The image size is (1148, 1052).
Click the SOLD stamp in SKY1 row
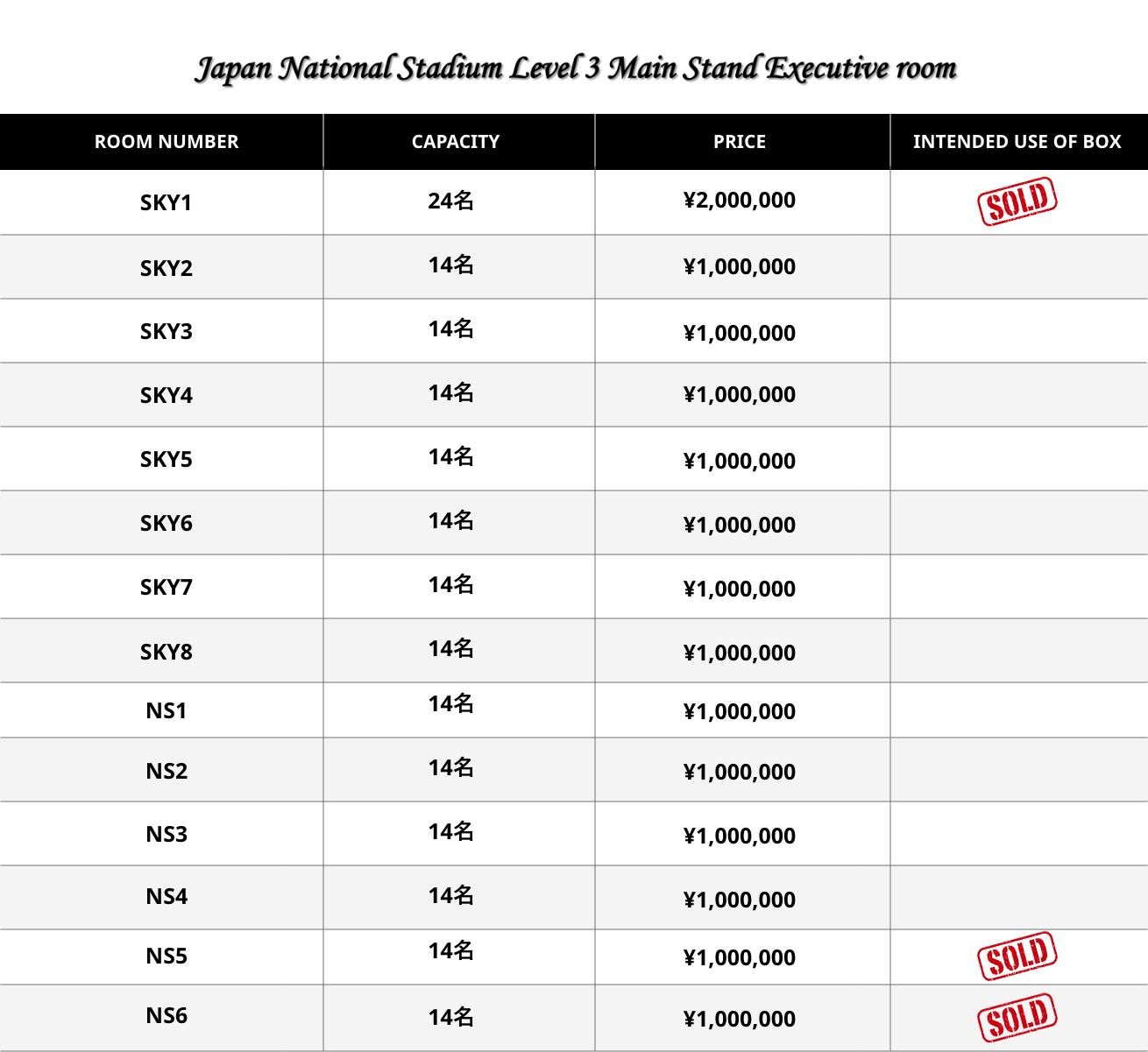(1017, 201)
